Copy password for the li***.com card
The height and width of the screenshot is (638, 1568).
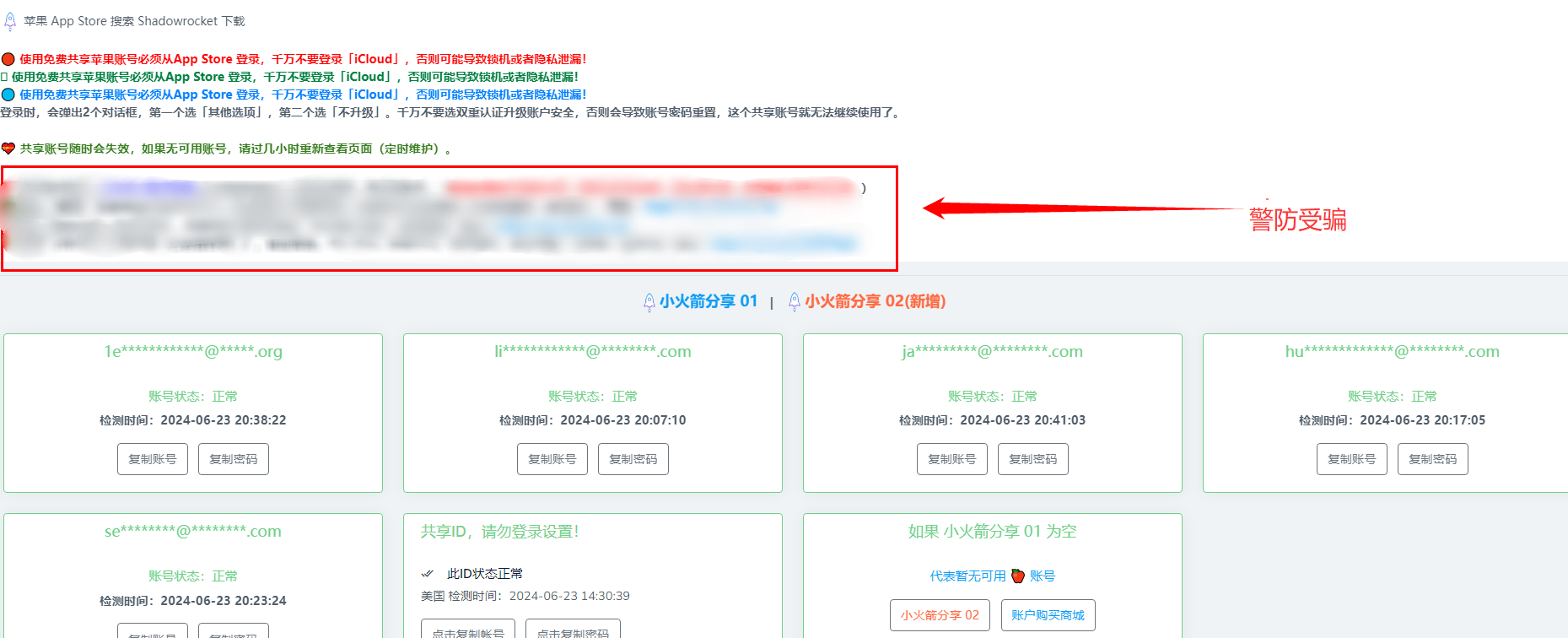click(633, 459)
